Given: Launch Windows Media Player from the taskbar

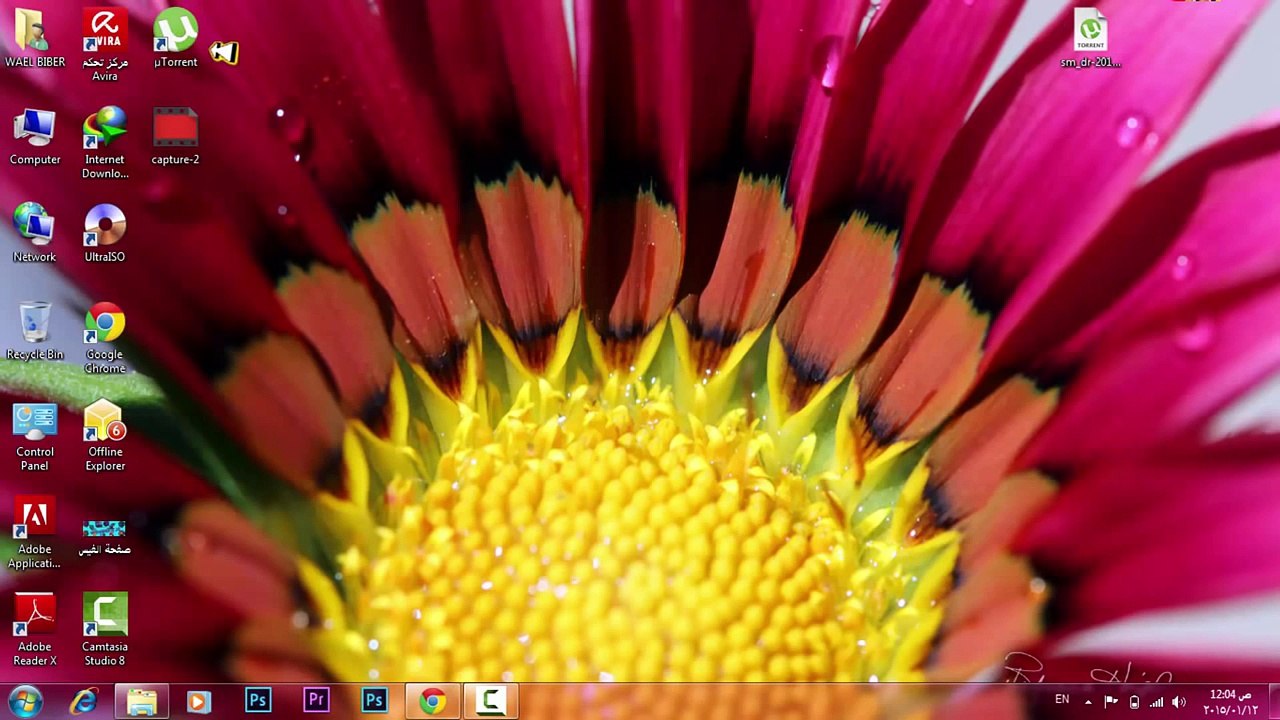Looking at the screenshot, I should (x=199, y=702).
